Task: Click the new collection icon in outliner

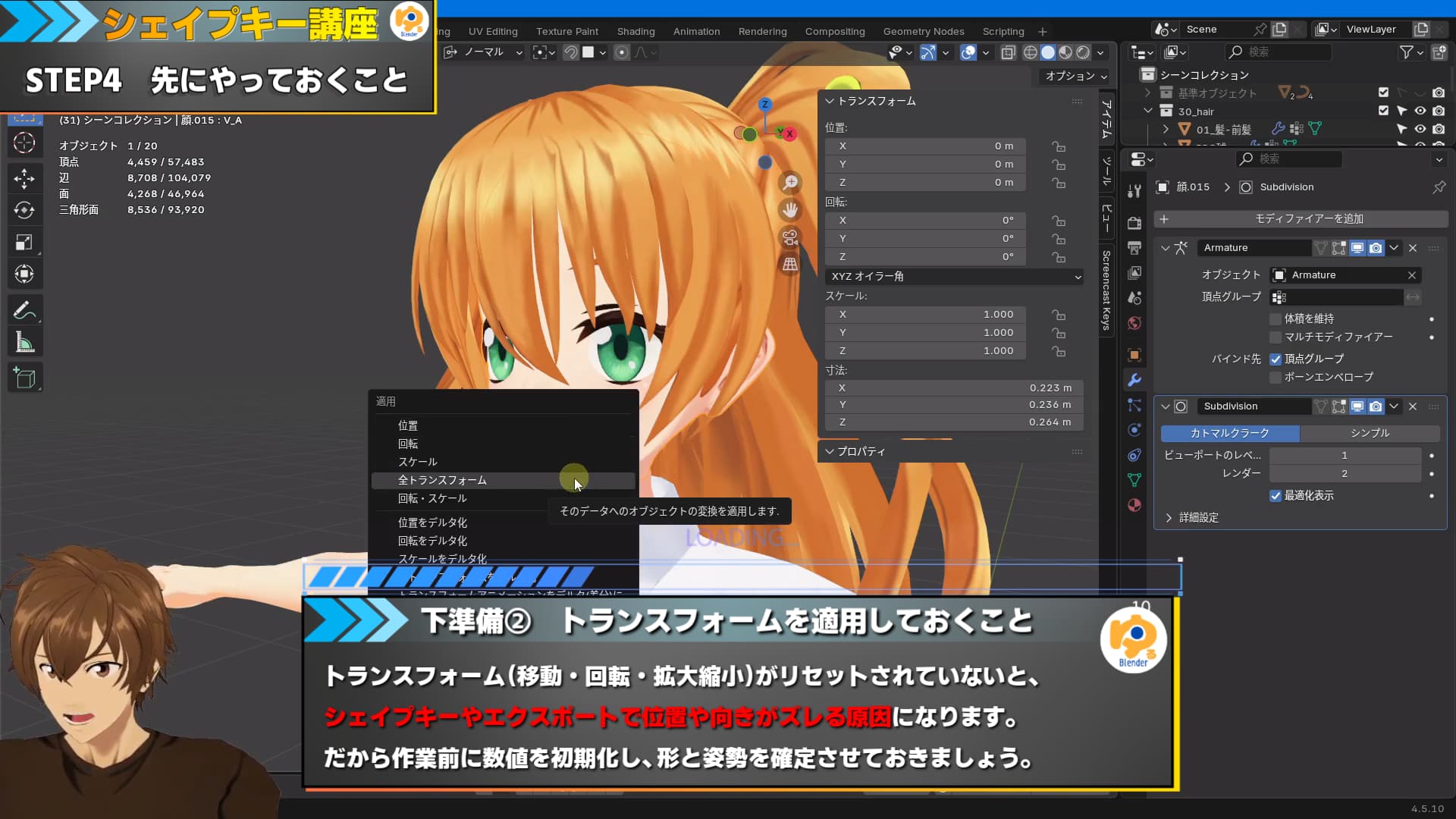Action: pos(1439,52)
